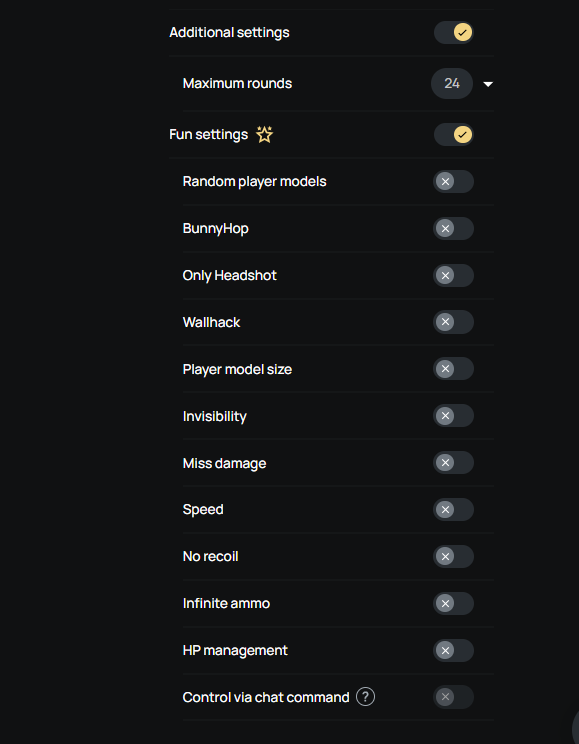
Task: Click the Additional settings label
Action: coord(229,32)
